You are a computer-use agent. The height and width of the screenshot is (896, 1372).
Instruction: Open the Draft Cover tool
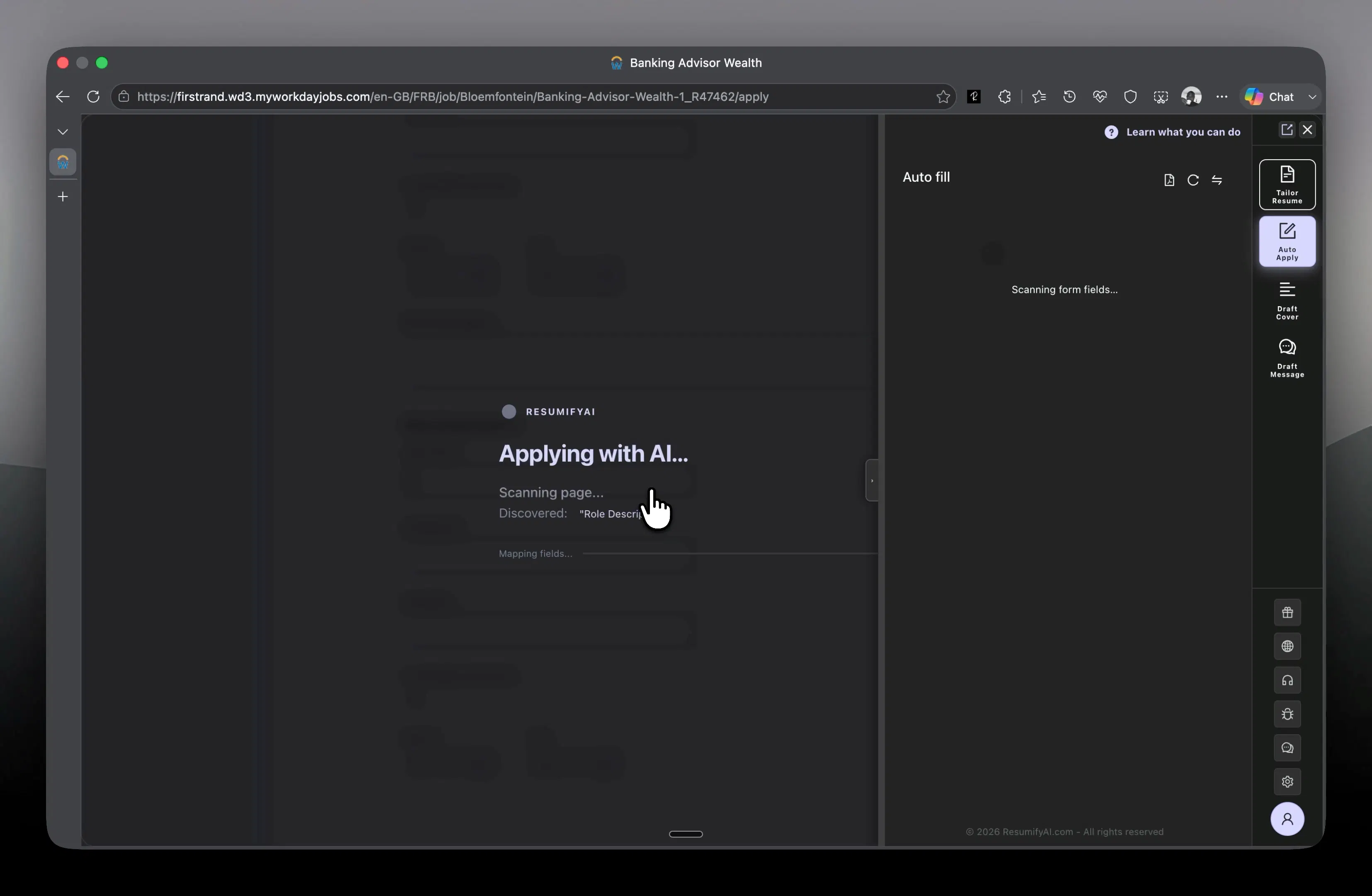click(x=1287, y=300)
